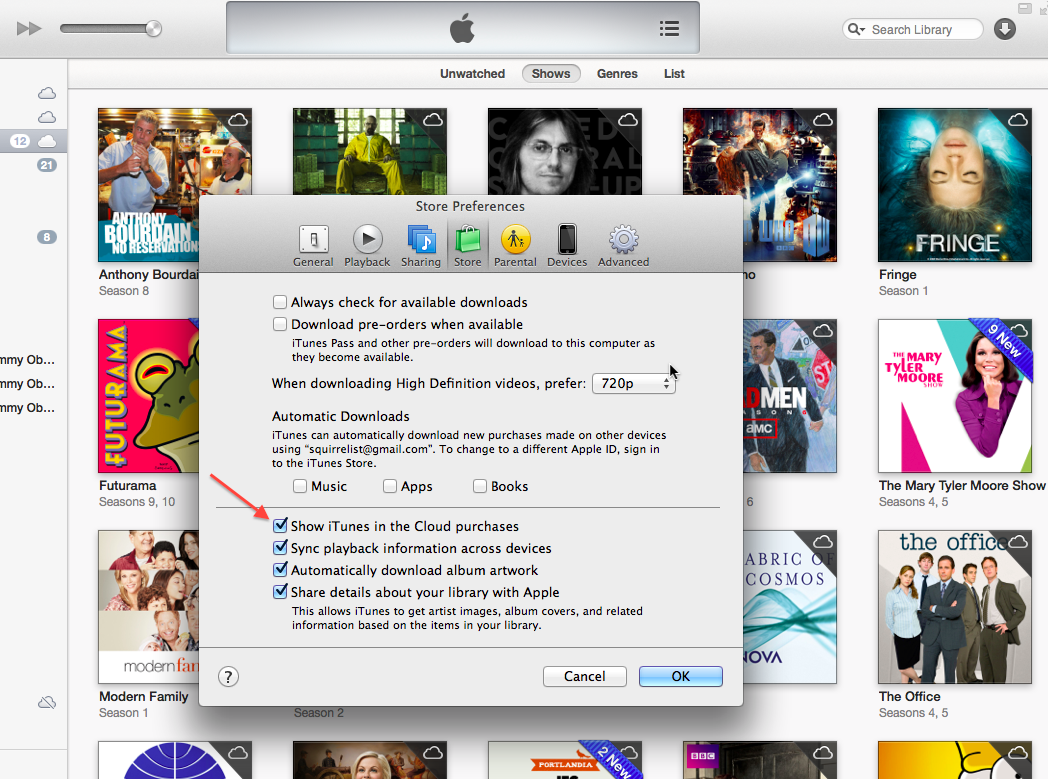Viewport: 1048px width, 779px height.
Task: Click the 'Modern Family' title text
Action: pos(144,696)
